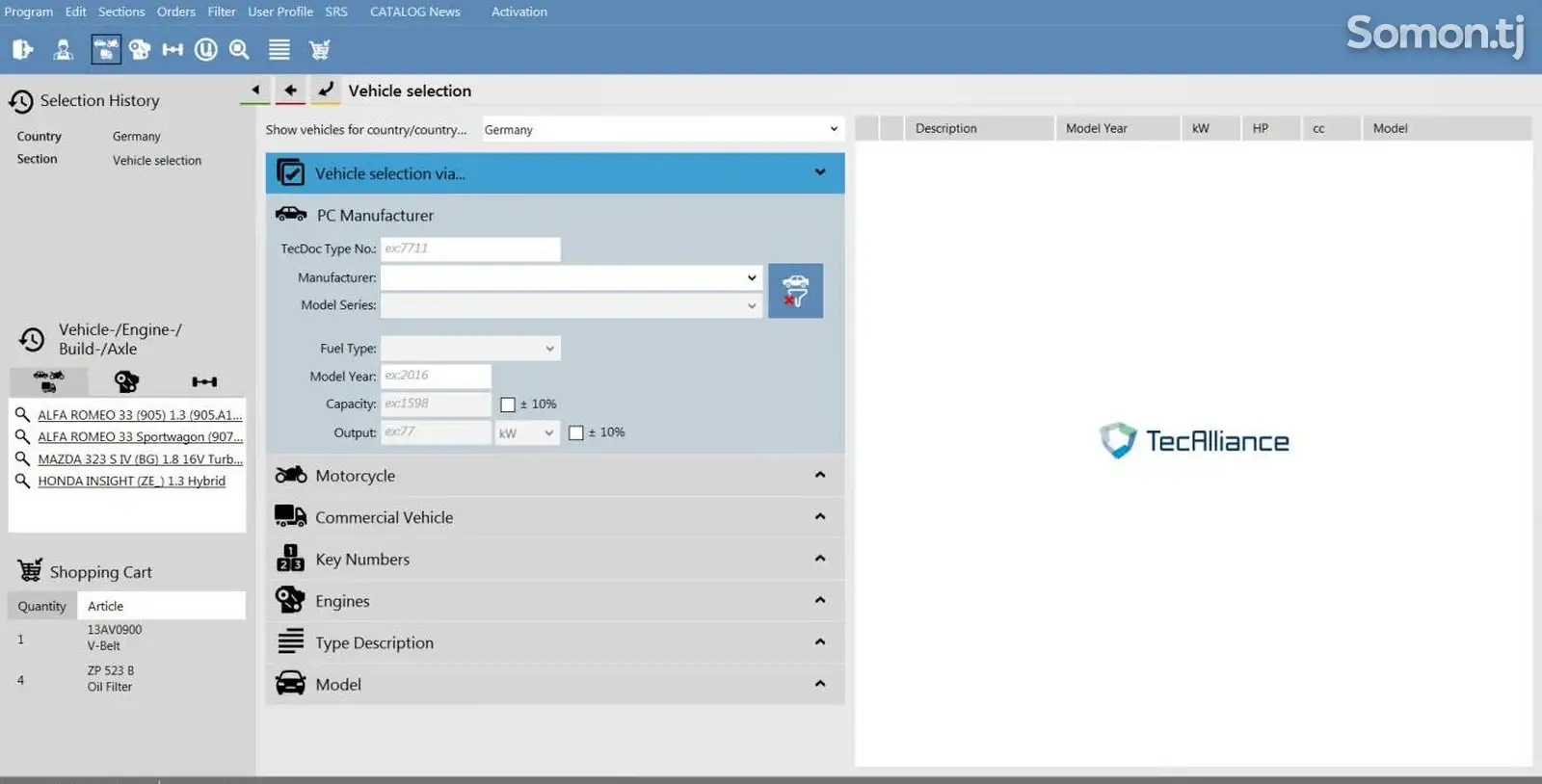Open the mechanic user profile icon
This screenshot has width=1542, height=784.
pyautogui.click(x=64, y=49)
